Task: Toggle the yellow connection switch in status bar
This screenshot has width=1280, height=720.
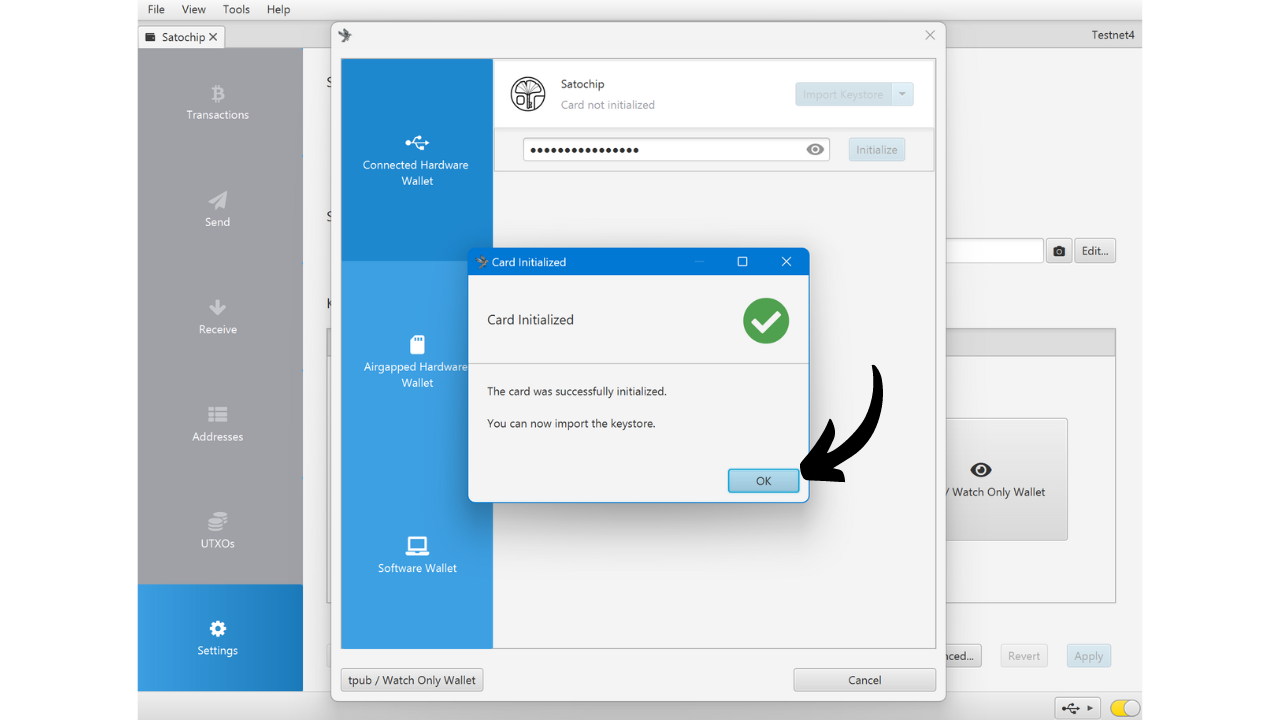Action: tap(1125, 708)
